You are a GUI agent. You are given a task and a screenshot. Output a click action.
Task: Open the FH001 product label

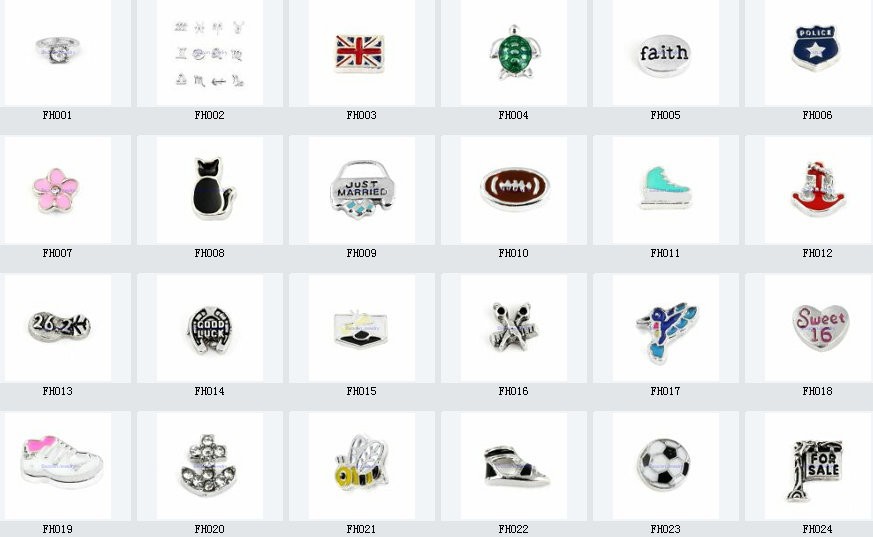[x=57, y=115]
